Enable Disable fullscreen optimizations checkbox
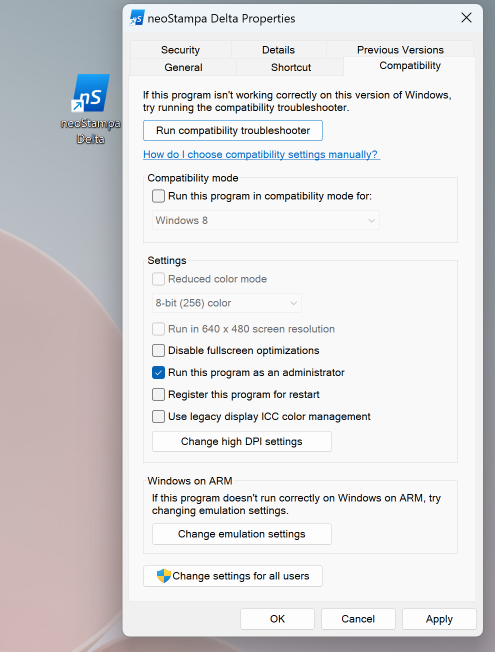The width and height of the screenshot is (495, 652). pos(158,351)
